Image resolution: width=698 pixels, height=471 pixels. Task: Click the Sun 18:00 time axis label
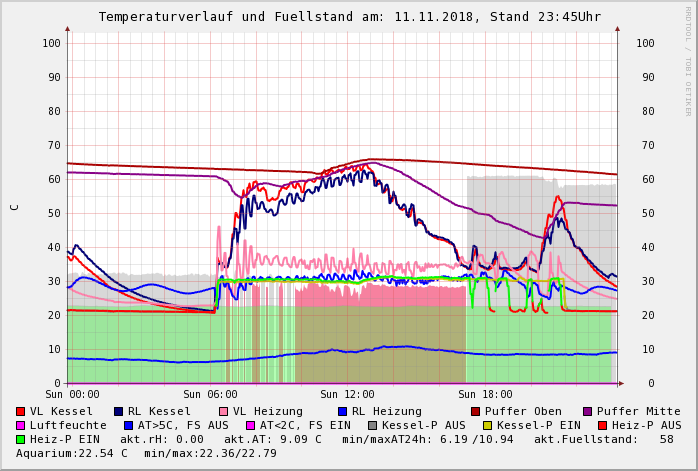coord(485,394)
